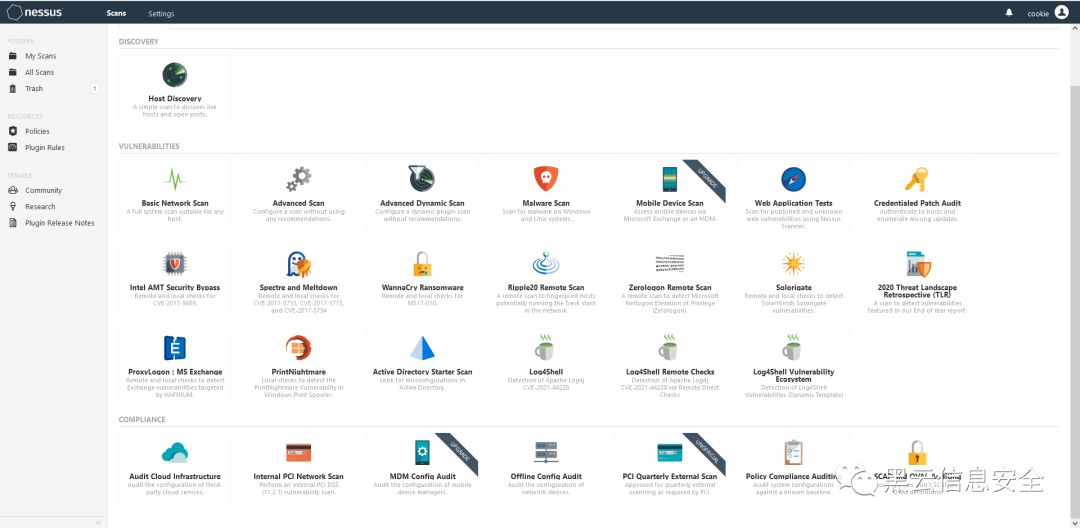Click the Basic Network Scan title text
1080x528 pixels.
(175, 203)
